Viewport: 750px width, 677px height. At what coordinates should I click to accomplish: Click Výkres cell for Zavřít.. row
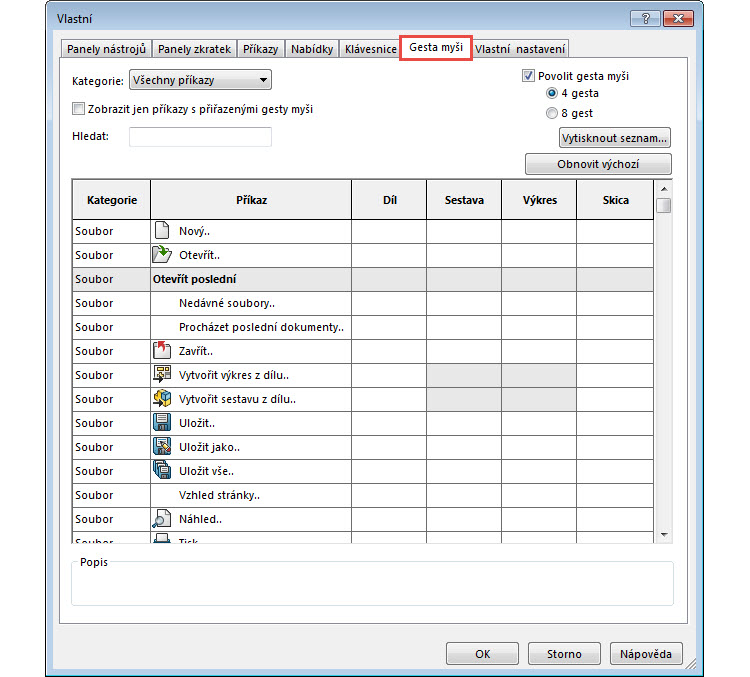[x=539, y=351]
